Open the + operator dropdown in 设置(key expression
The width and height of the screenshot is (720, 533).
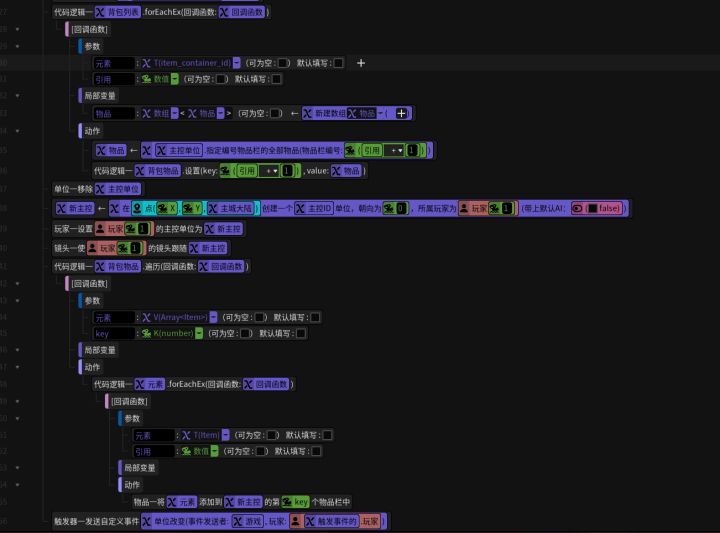click(270, 171)
